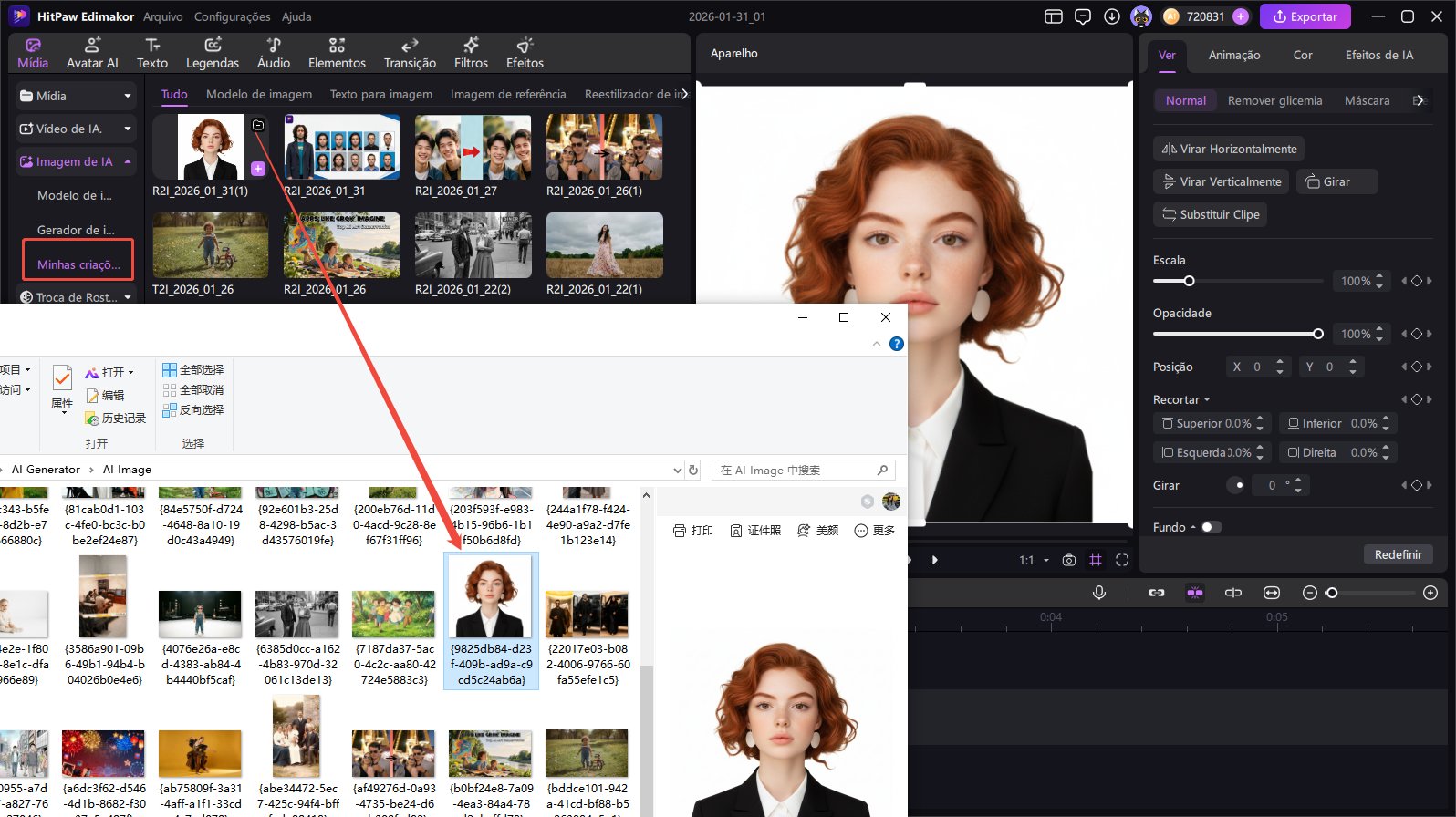Click the download icon in title bar
Image resolution: width=1456 pixels, height=817 pixels.
click(x=1111, y=16)
